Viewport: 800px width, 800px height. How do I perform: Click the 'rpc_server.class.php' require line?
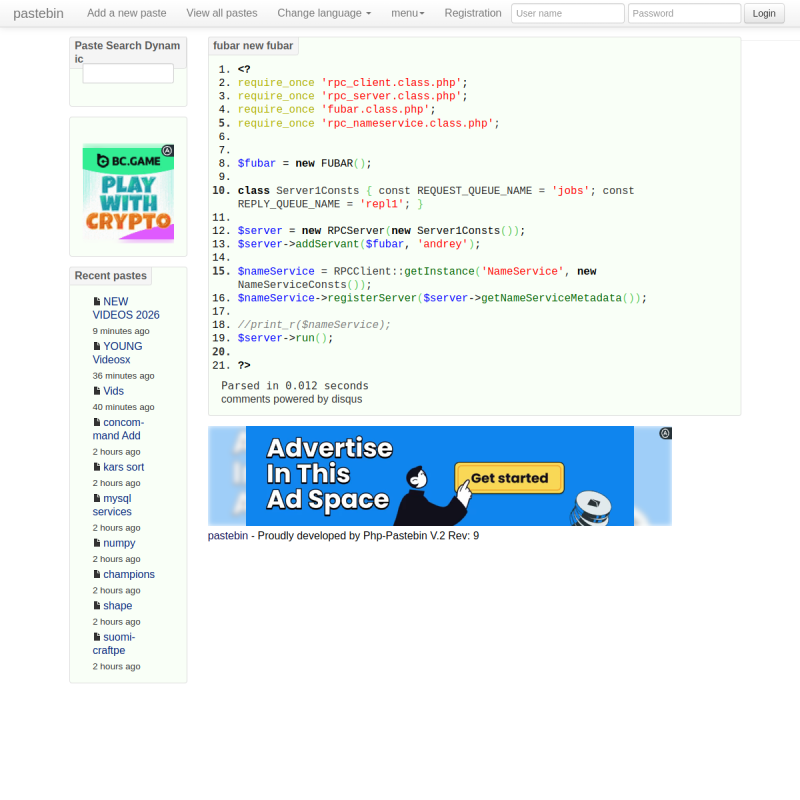click(x=353, y=96)
